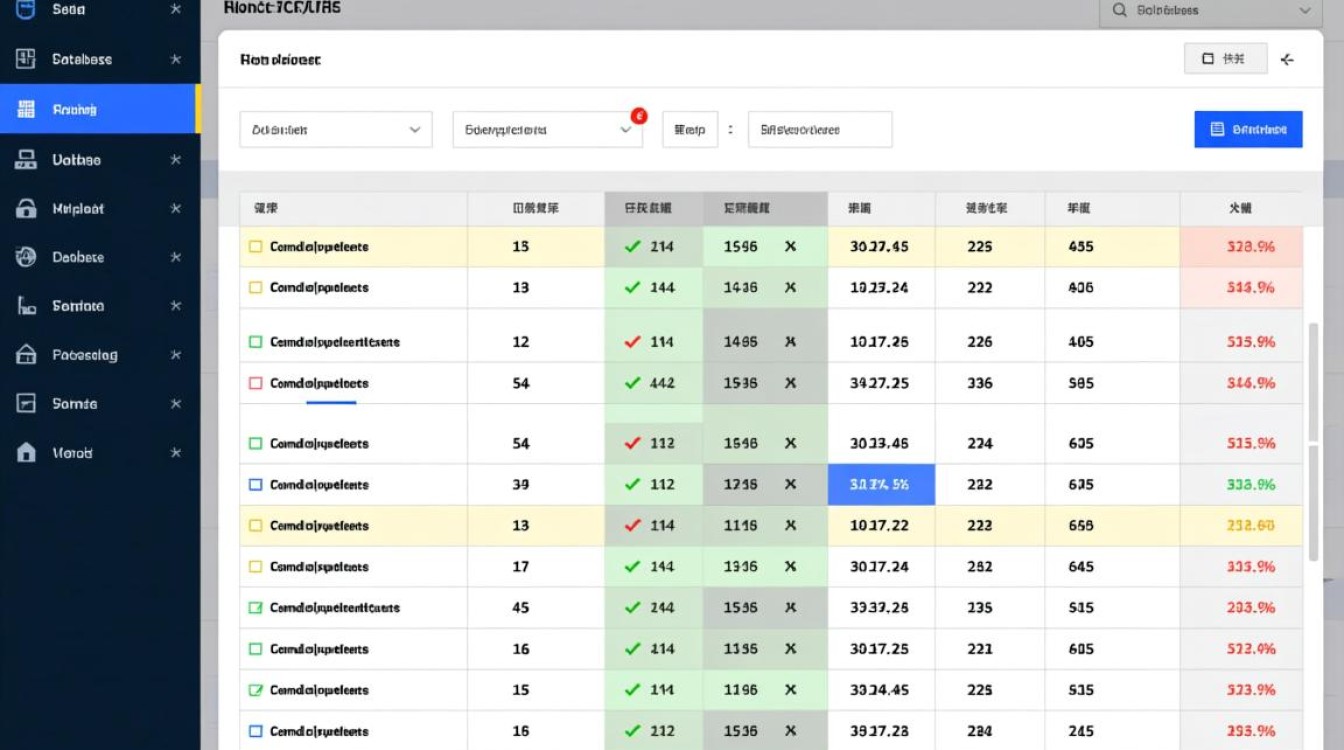The width and height of the screenshot is (1344, 750).
Task: Tick the checkbox in row 15 / 214
Action: click(x=255, y=246)
